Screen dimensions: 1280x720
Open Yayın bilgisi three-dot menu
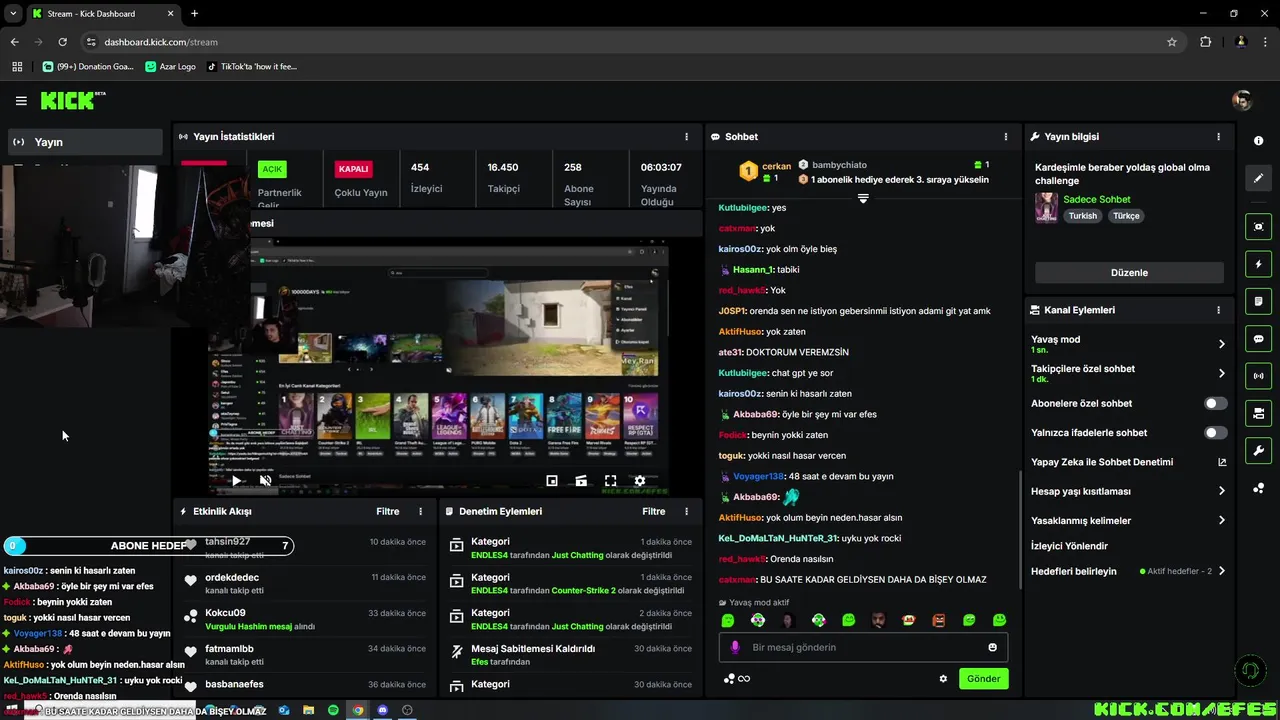(x=1218, y=136)
